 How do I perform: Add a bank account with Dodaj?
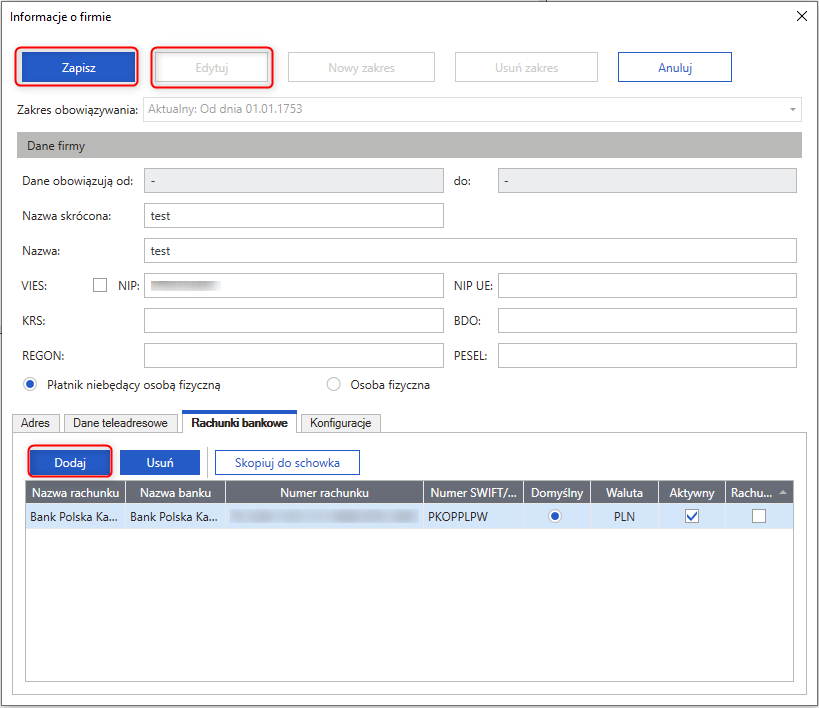pyautogui.click(x=70, y=462)
